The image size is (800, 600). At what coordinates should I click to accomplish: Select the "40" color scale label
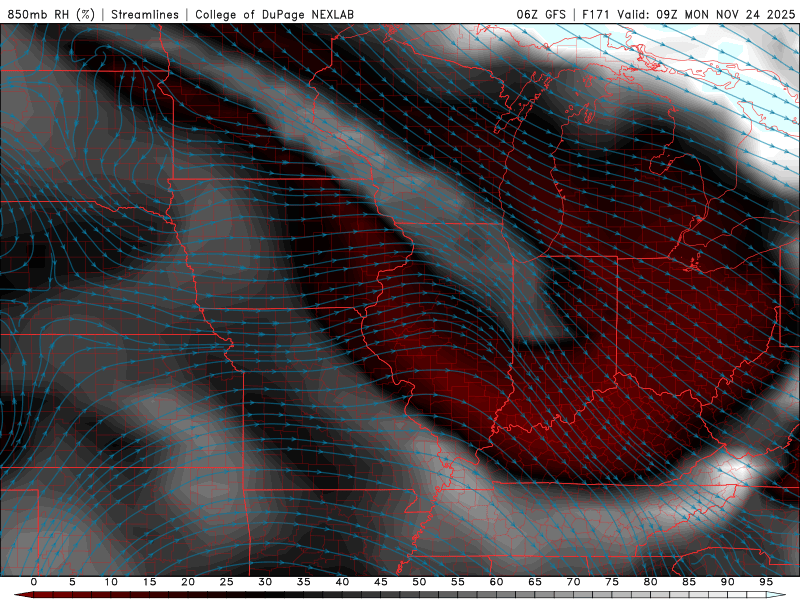tap(342, 582)
